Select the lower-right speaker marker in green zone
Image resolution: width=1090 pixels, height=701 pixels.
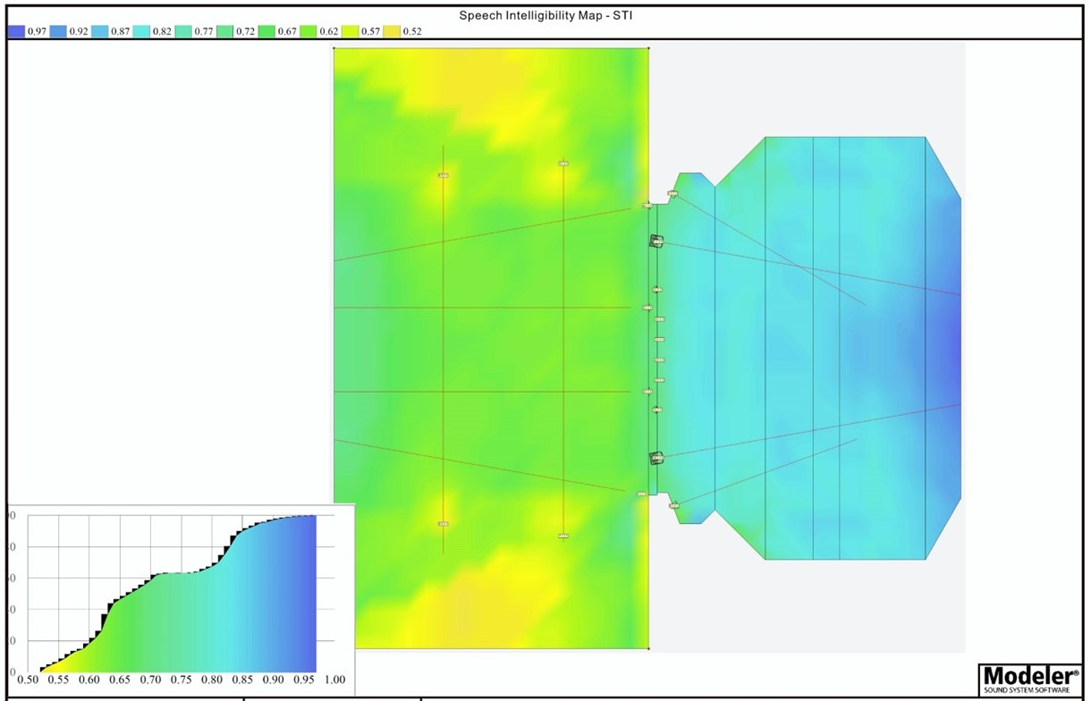coord(563,536)
